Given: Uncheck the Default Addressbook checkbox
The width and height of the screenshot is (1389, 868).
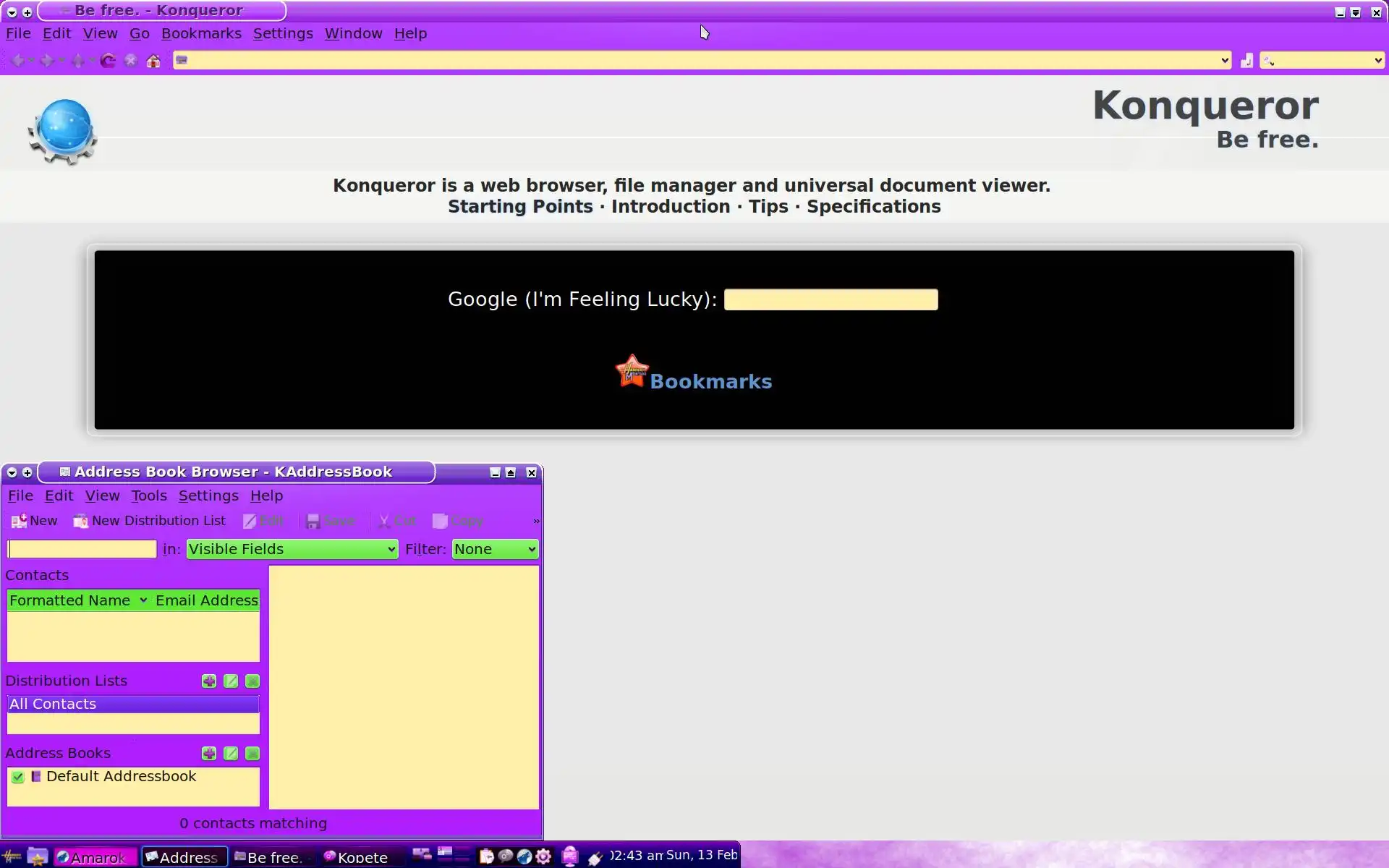Looking at the screenshot, I should (18, 777).
